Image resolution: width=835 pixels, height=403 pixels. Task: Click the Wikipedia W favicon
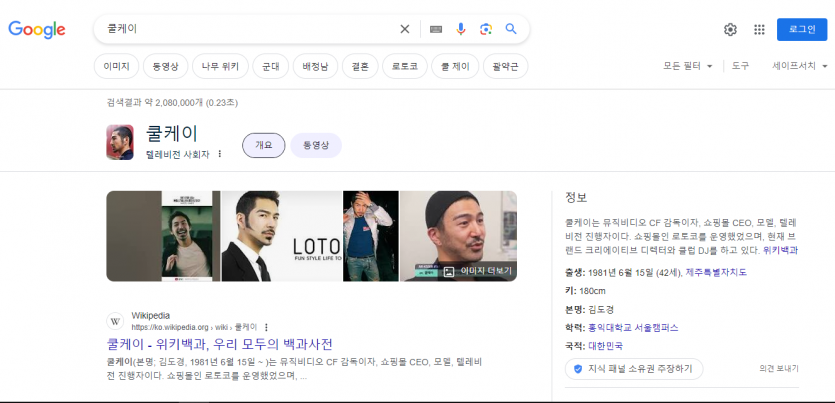pos(115,322)
